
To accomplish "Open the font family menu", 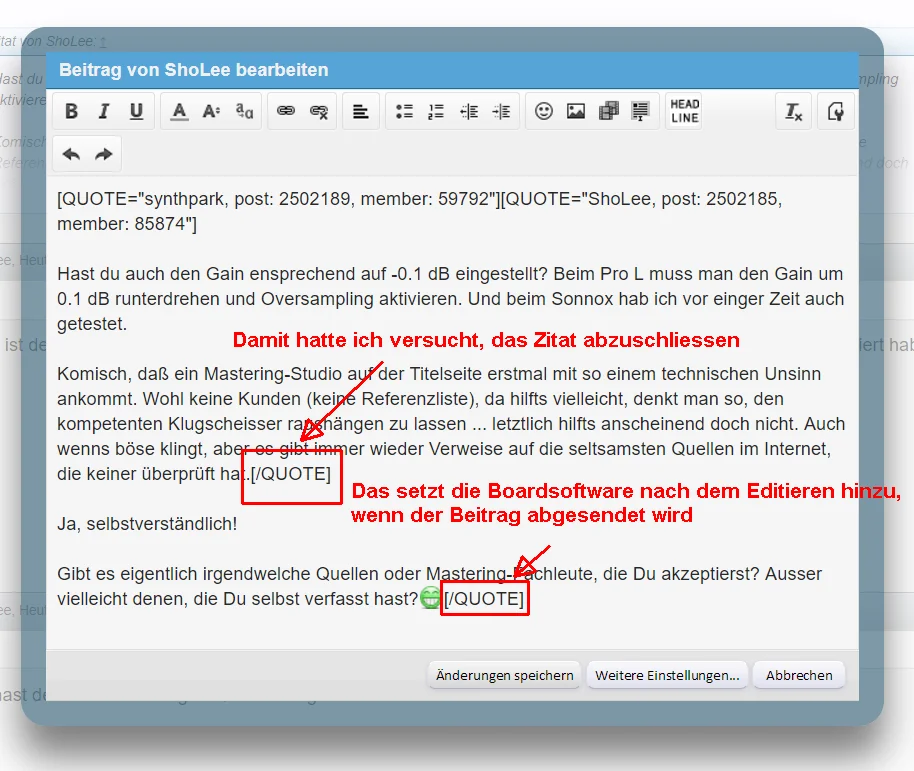I will tap(244, 111).
